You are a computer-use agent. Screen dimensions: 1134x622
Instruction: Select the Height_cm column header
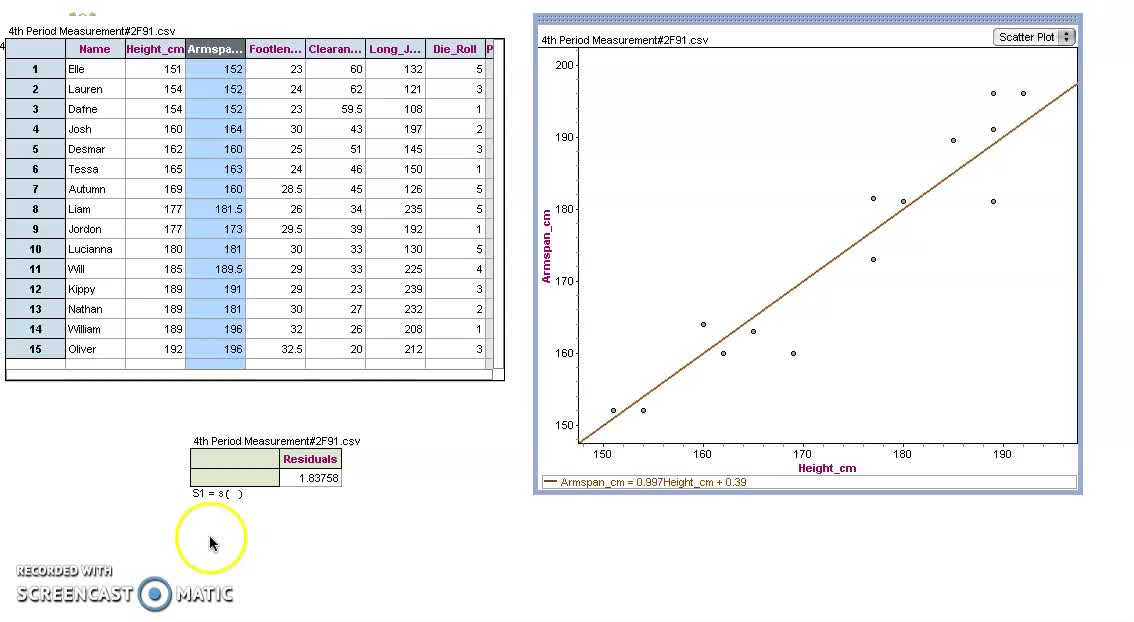point(154,48)
